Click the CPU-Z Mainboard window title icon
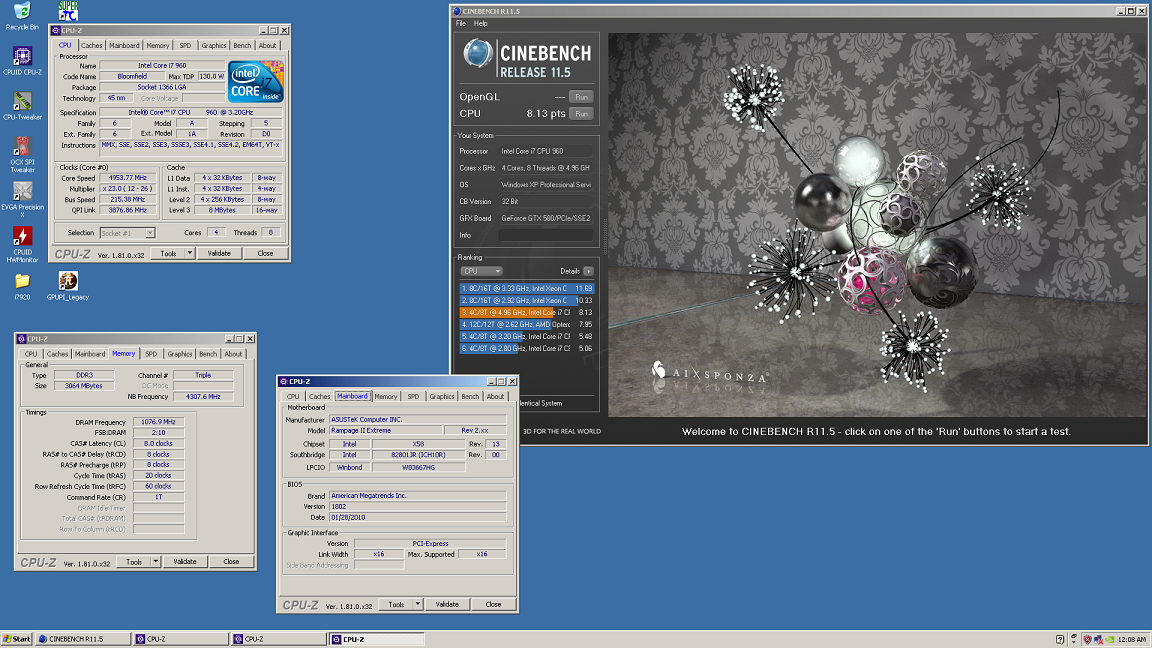1152x648 pixels. click(x=283, y=381)
